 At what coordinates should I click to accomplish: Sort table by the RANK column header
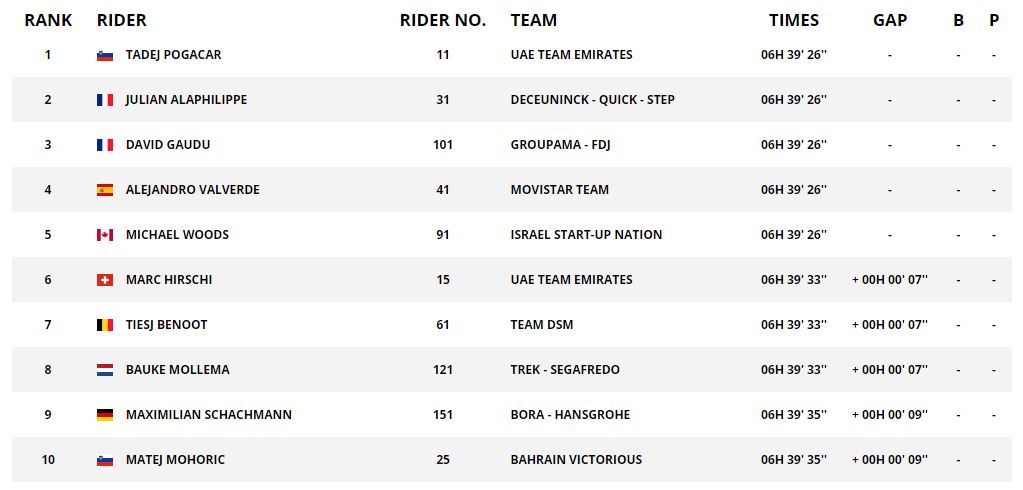[48, 20]
